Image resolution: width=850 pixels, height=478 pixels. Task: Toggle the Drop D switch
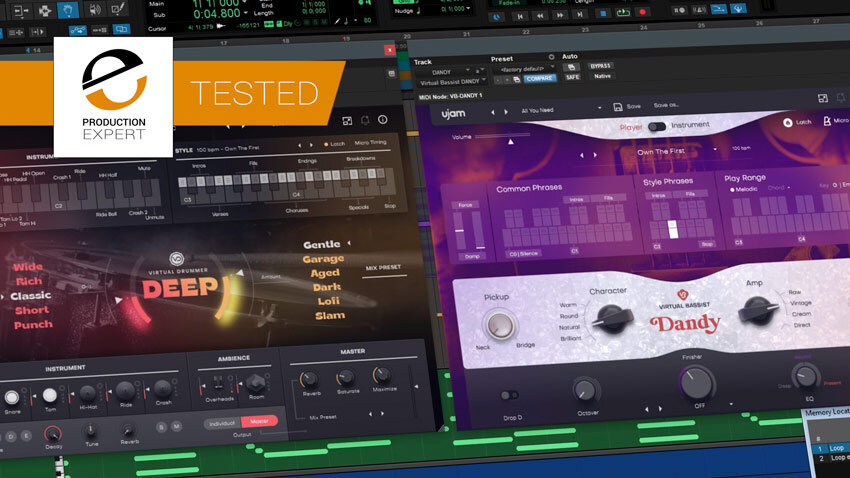pos(509,396)
